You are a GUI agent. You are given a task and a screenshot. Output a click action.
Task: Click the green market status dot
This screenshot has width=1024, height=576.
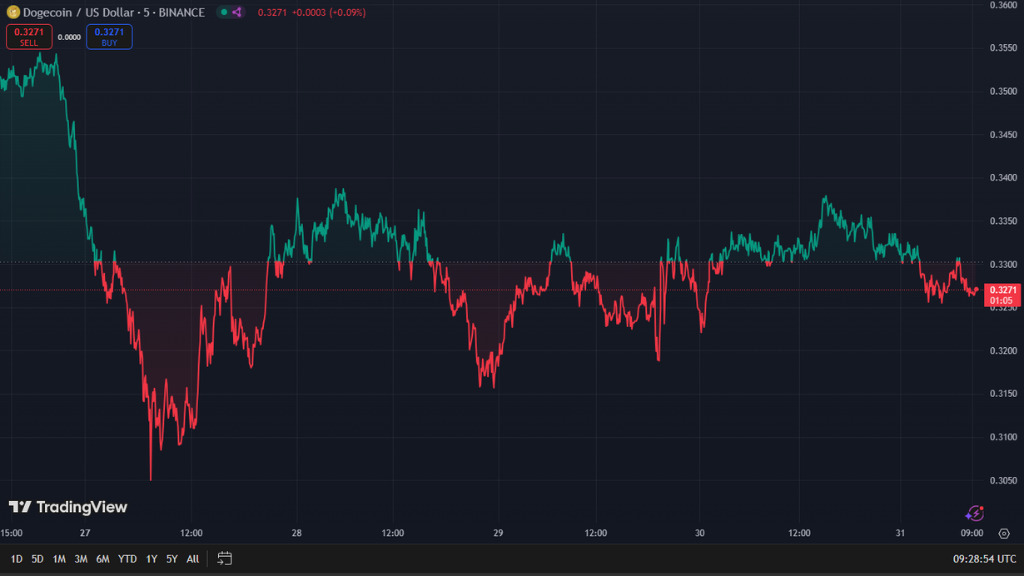coord(224,12)
